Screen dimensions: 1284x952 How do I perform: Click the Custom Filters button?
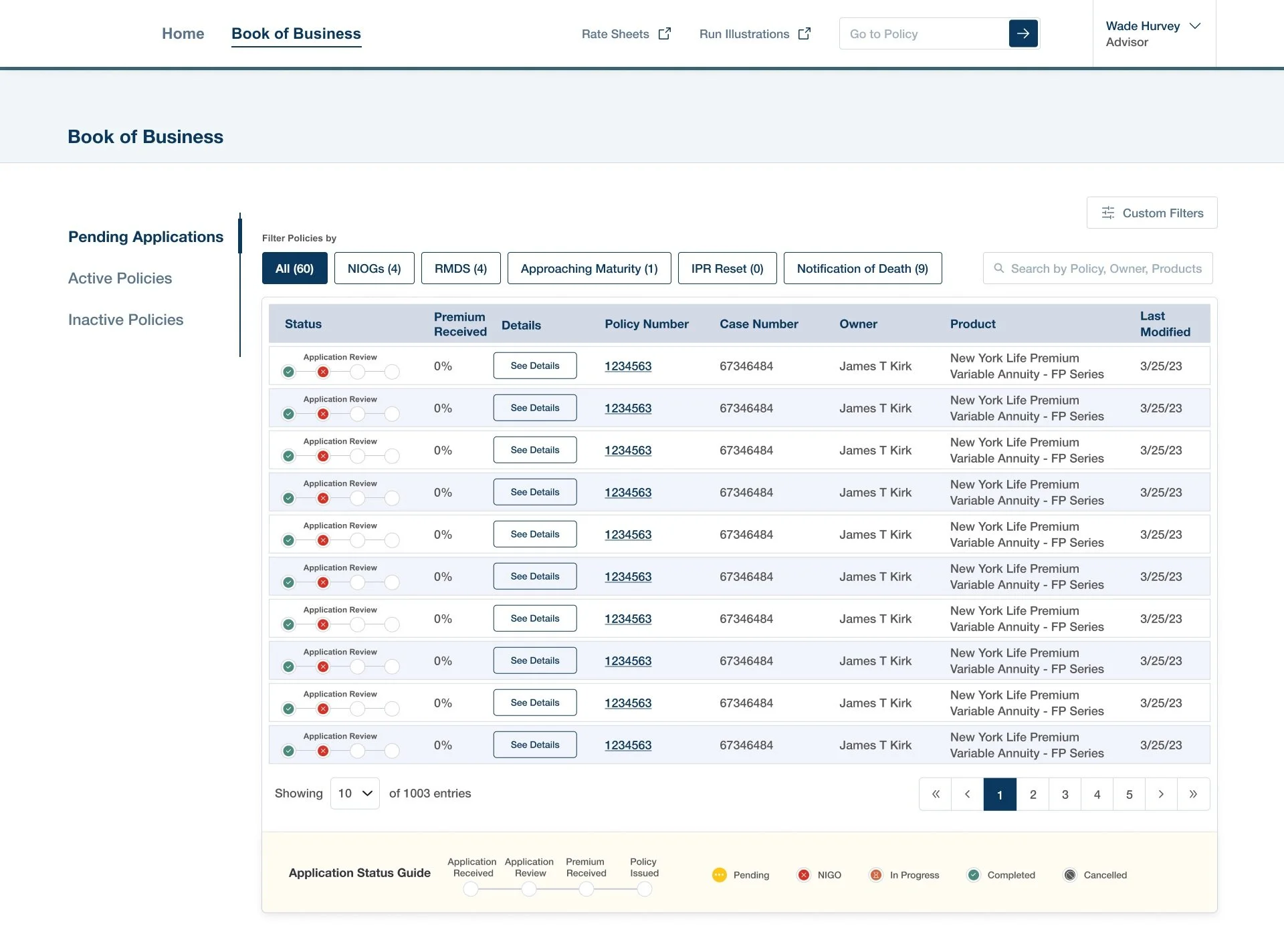click(x=1152, y=213)
